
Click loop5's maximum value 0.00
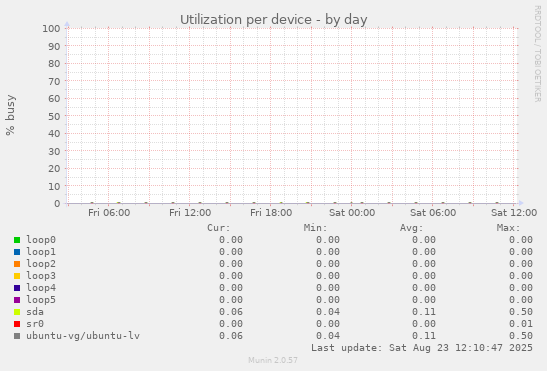(x=521, y=300)
